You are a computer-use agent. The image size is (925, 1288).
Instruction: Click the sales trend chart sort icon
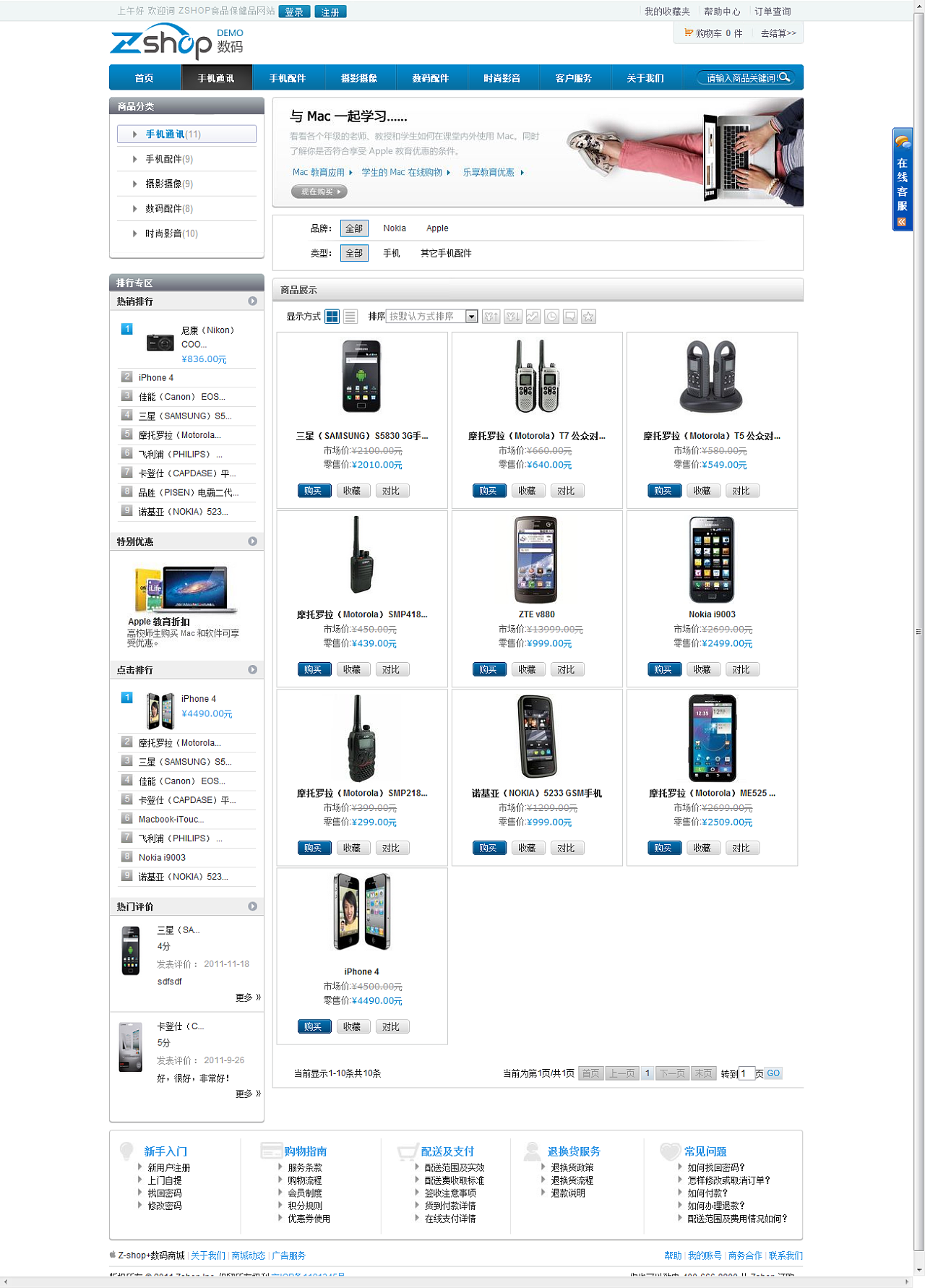533,317
